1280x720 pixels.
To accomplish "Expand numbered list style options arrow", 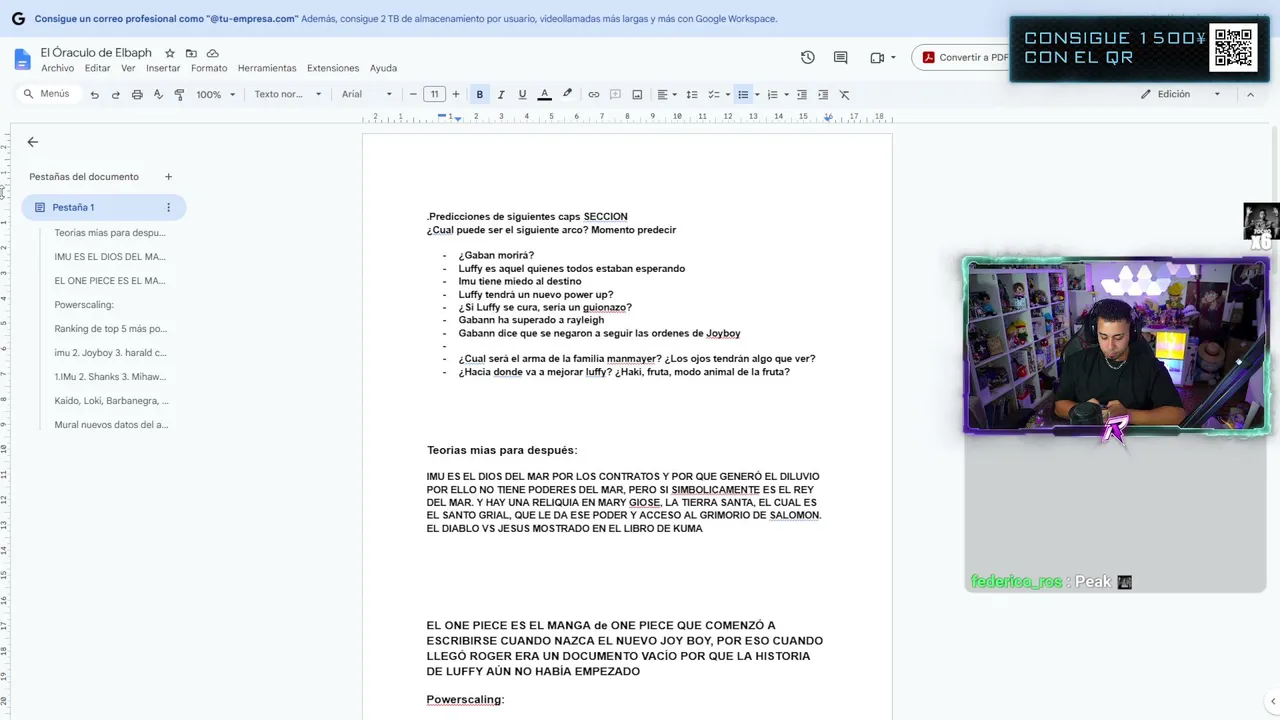I will 786,95.
